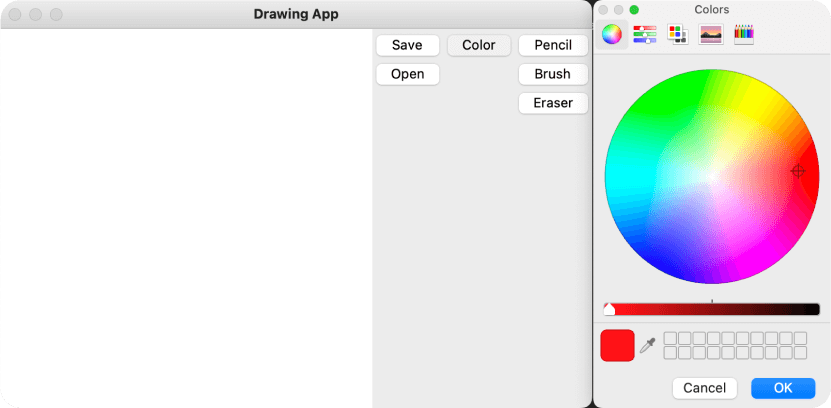The width and height of the screenshot is (831, 408).
Task: Select the Eraser tool button
Action: [x=553, y=103]
